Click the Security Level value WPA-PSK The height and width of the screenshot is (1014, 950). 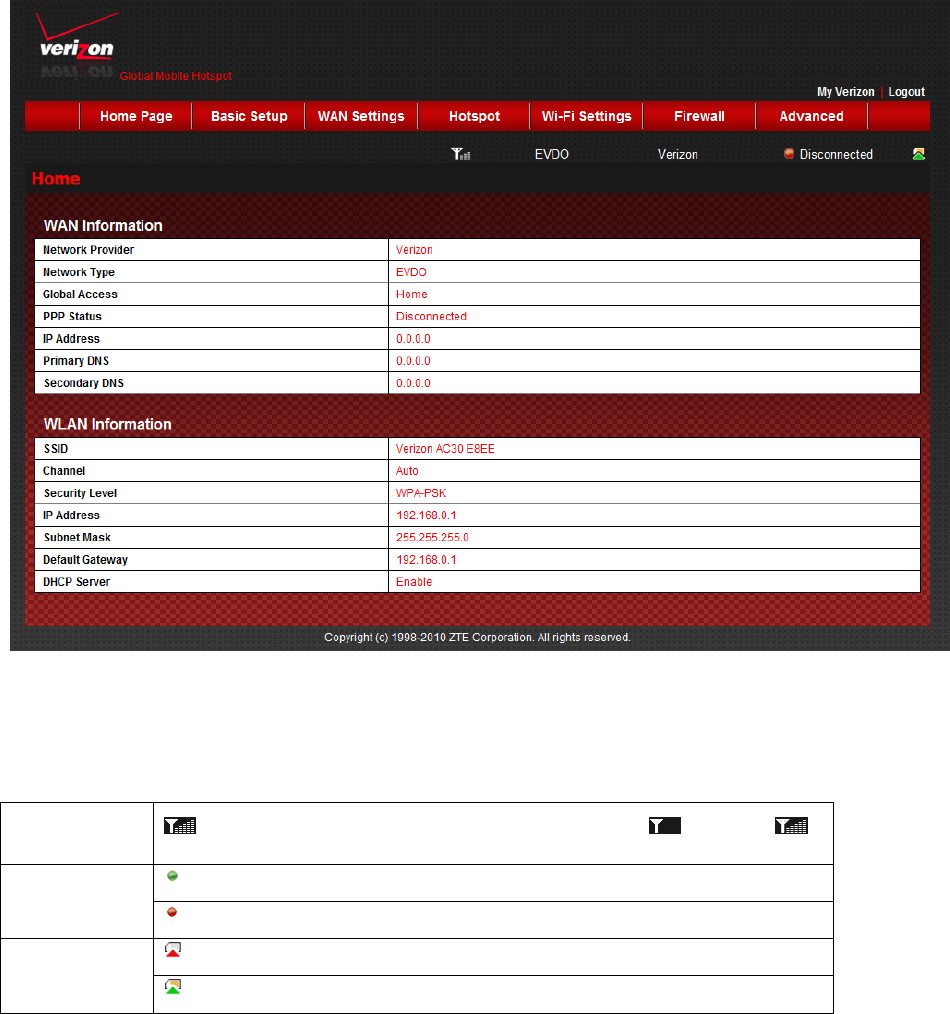coord(421,493)
